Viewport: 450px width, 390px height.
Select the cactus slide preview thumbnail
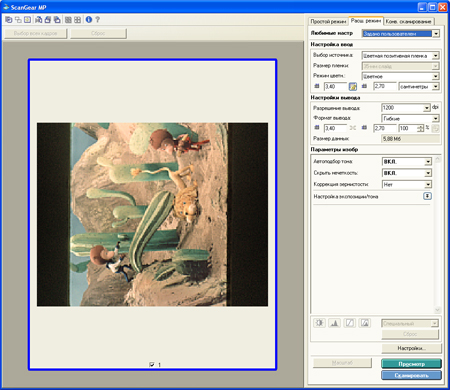tap(152, 214)
